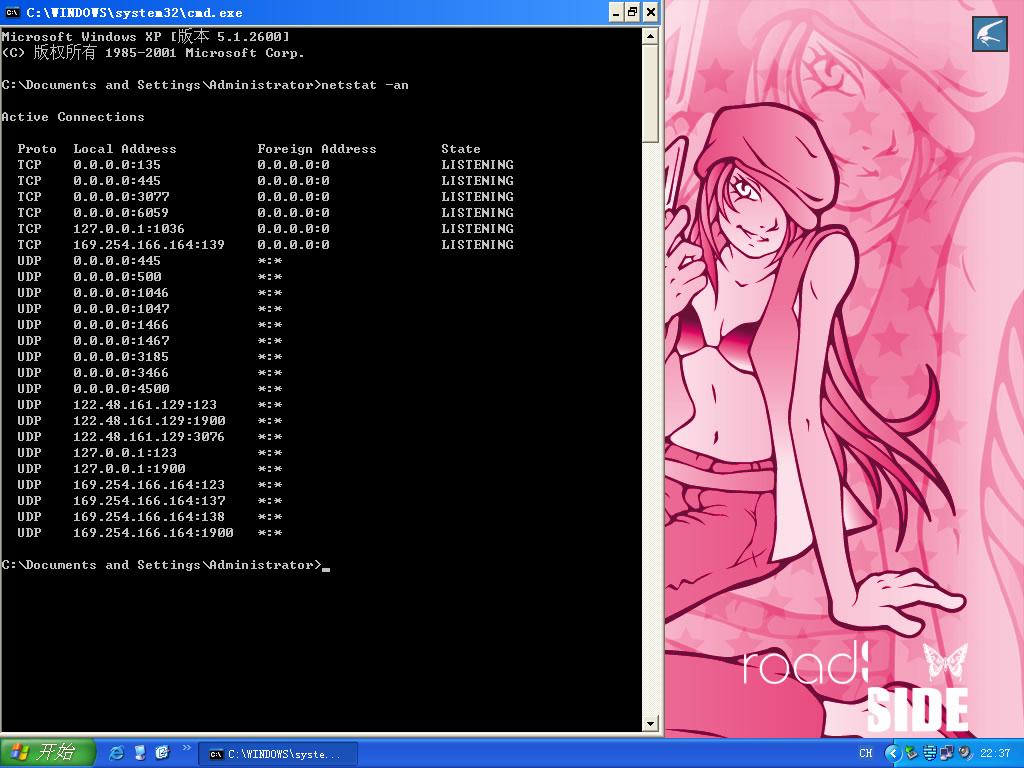The image size is (1024, 768).
Task: Click Show Desktop icon in Quick Launch
Action: point(140,753)
